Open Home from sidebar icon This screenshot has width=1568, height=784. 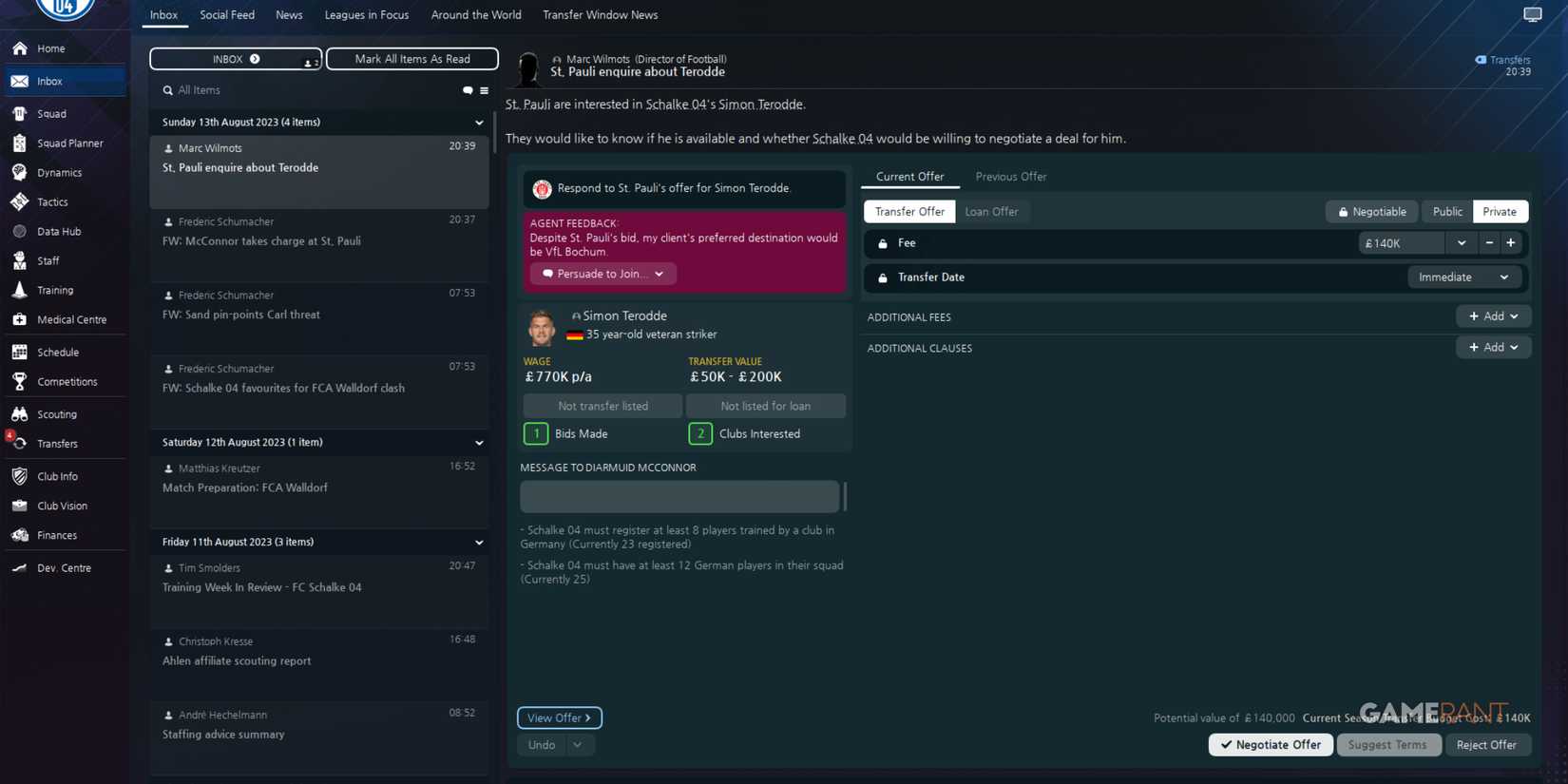(x=20, y=48)
